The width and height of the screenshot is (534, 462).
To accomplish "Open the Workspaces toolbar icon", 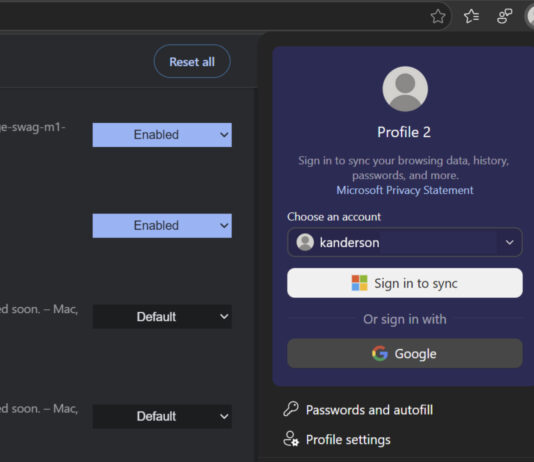I will pos(504,16).
